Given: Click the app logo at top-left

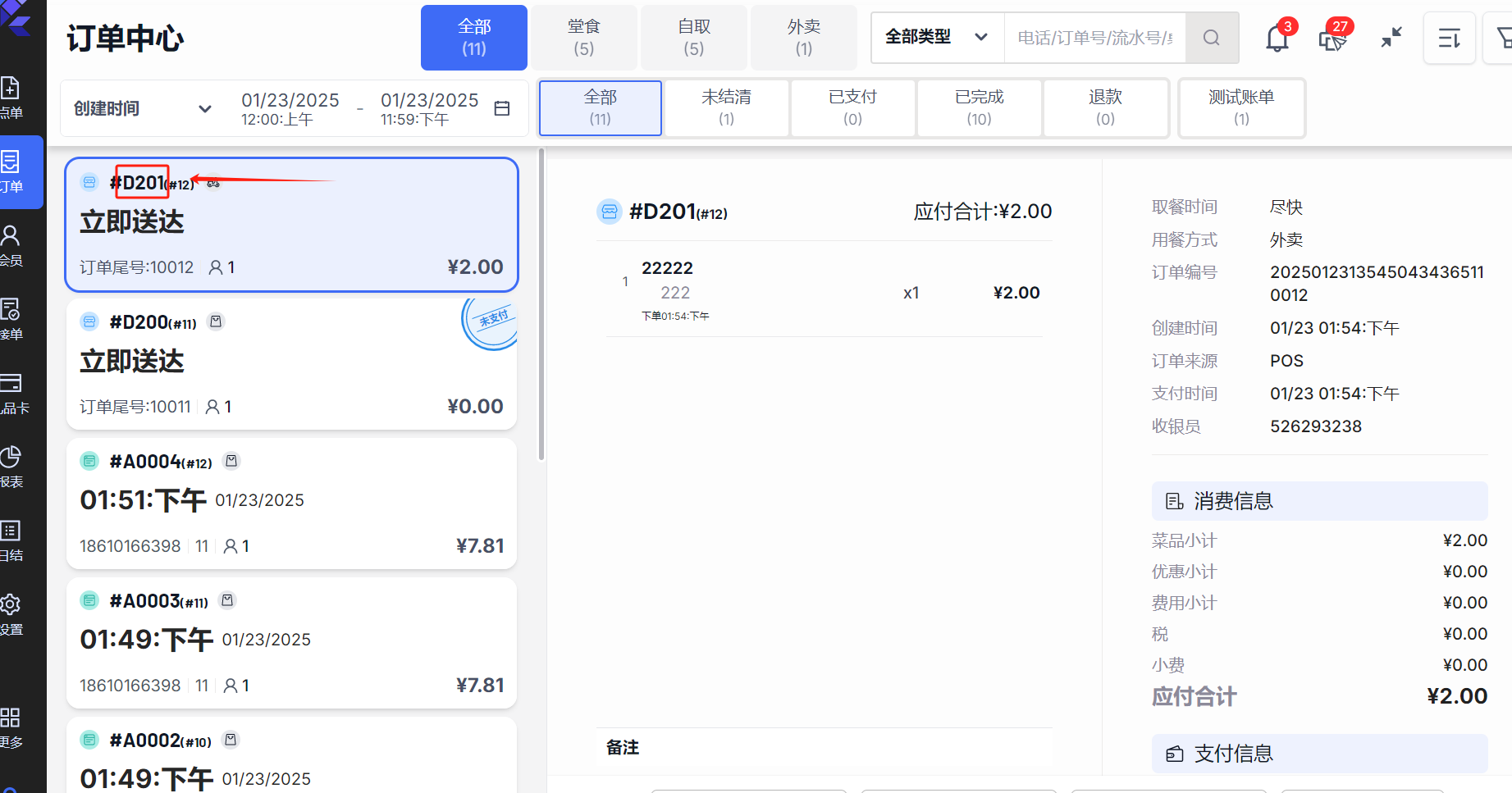Looking at the screenshot, I should point(15,16).
